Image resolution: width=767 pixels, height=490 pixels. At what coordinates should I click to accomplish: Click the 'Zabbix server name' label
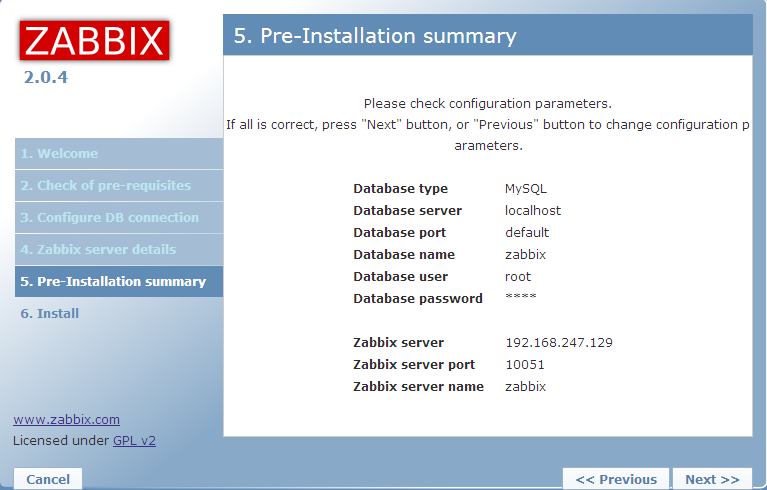pos(418,387)
